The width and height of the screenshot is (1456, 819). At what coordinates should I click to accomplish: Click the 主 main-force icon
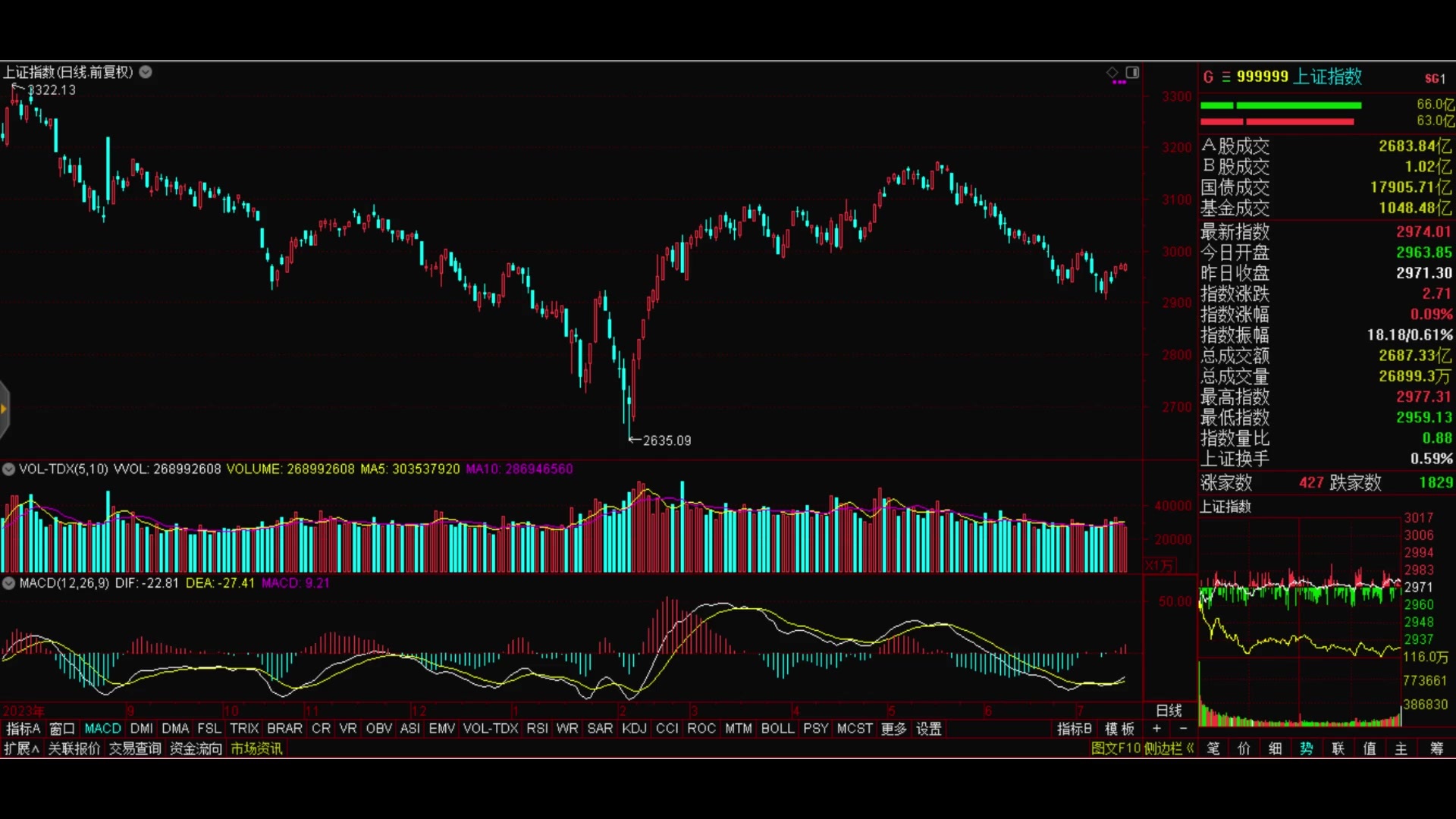coord(1401,748)
